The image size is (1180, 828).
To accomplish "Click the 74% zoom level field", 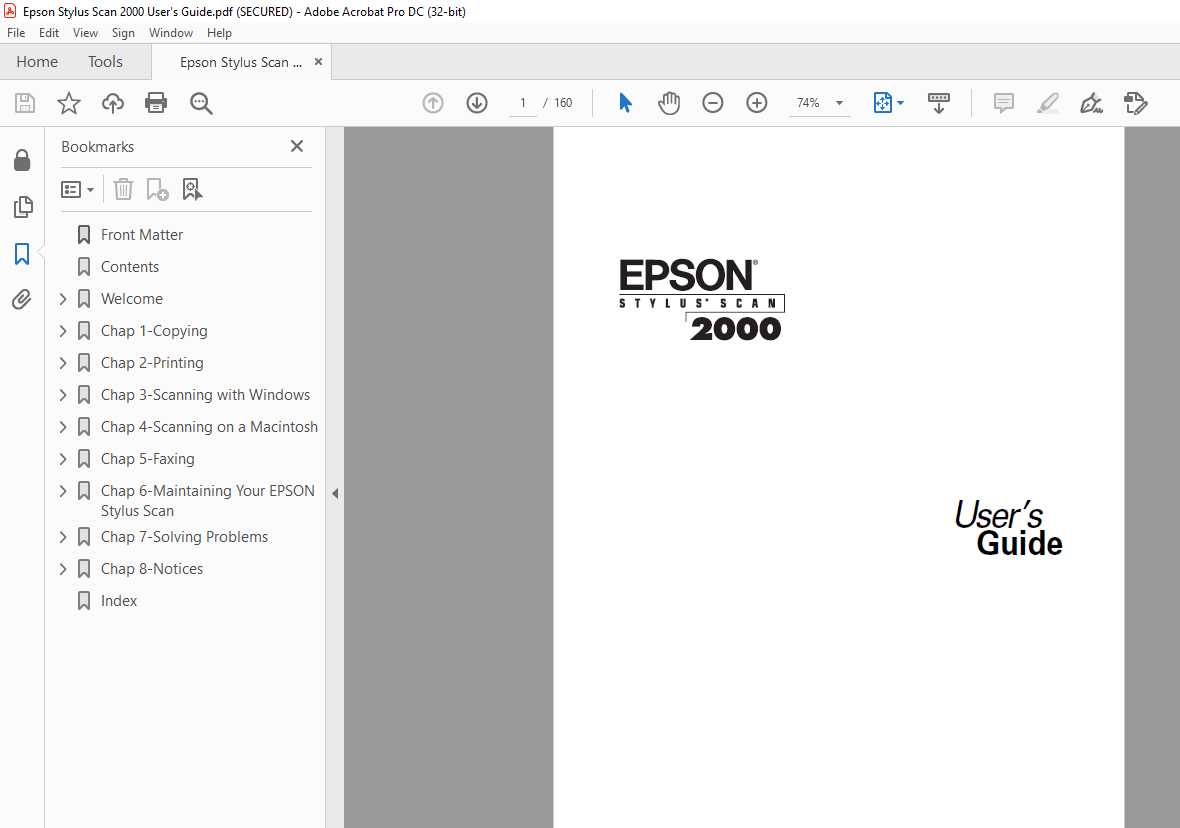I will tap(809, 103).
